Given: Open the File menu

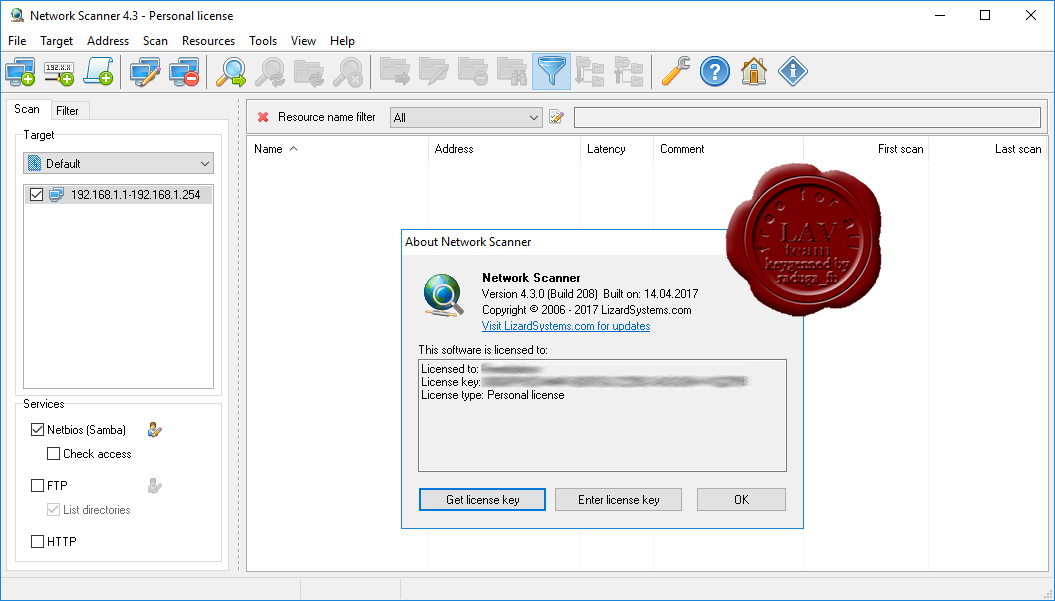Looking at the screenshot, I should pos(17,41).
